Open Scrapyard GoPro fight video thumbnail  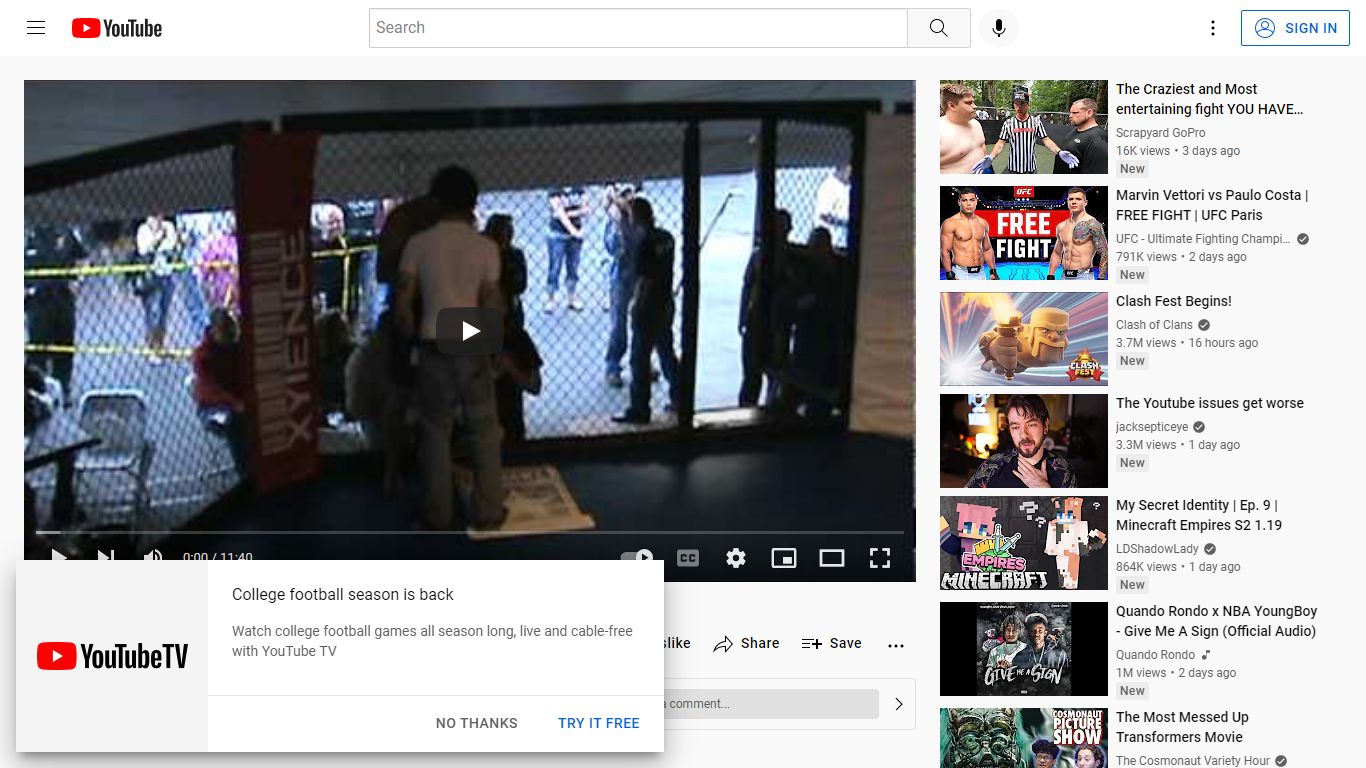click(1024, 127)
